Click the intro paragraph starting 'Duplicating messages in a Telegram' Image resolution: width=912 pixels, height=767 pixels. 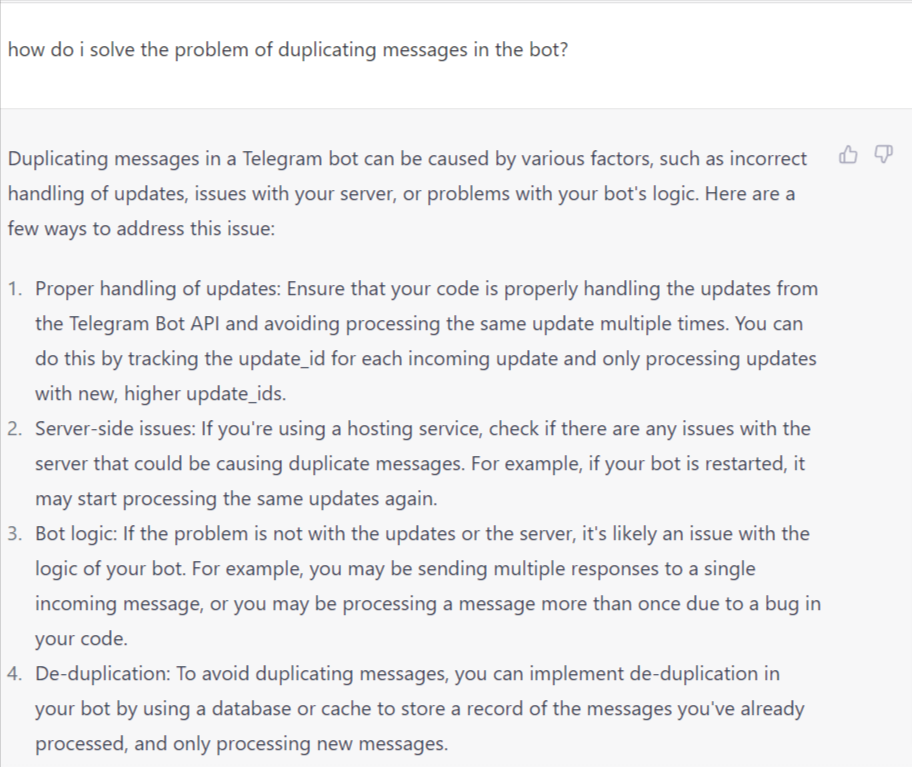[x=407, y=193]
